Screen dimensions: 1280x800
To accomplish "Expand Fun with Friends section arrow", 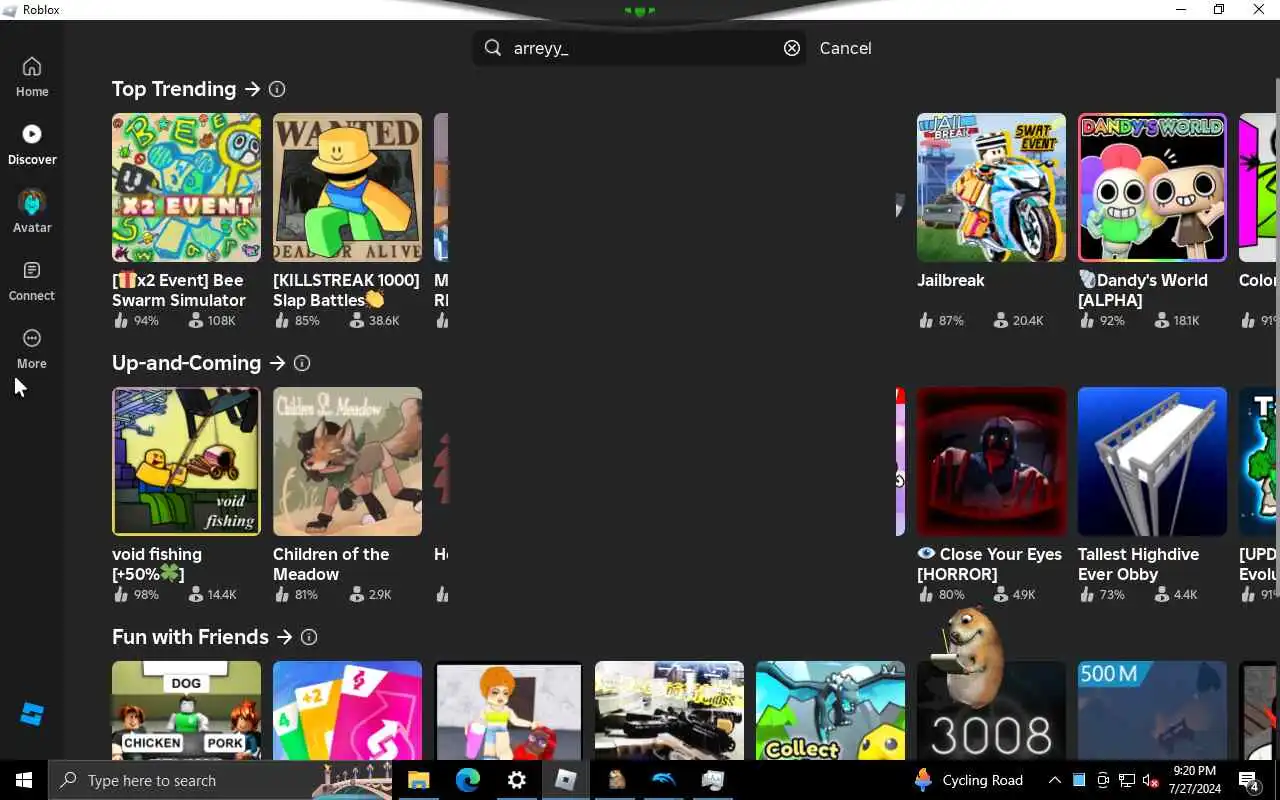I will pos(285,637).
